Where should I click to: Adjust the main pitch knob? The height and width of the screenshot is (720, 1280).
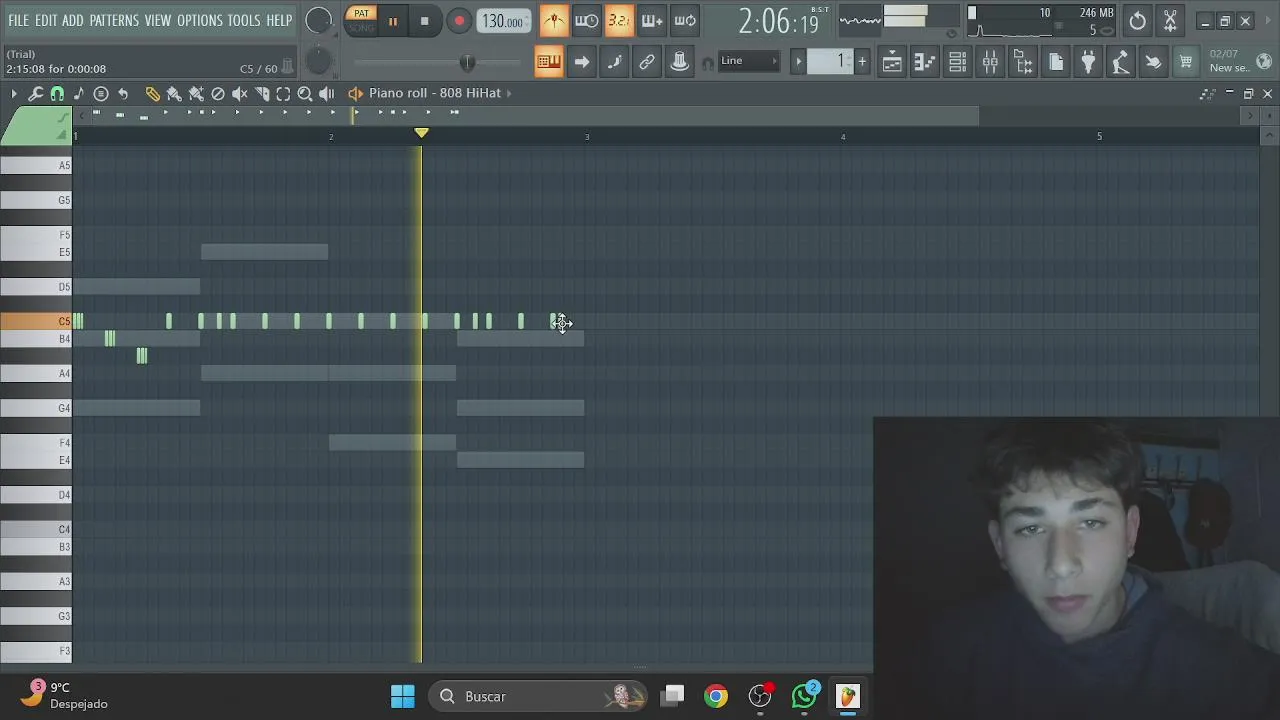[317, 62]
